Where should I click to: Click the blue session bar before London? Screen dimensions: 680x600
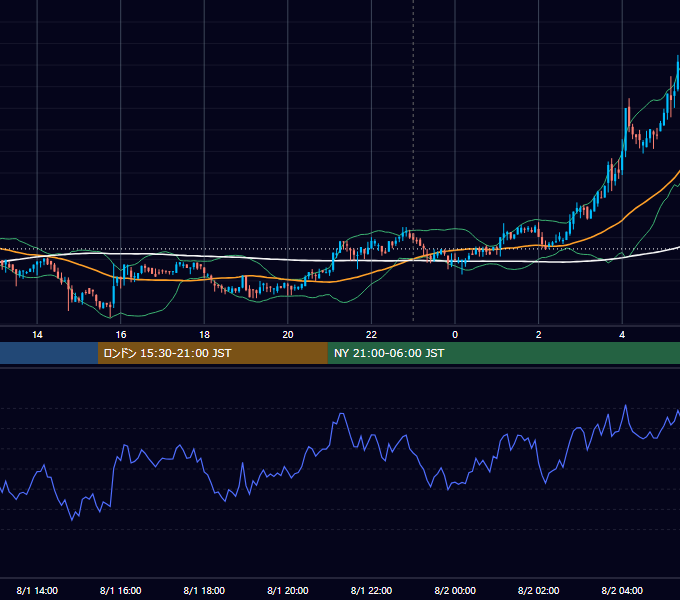point(49,353)
